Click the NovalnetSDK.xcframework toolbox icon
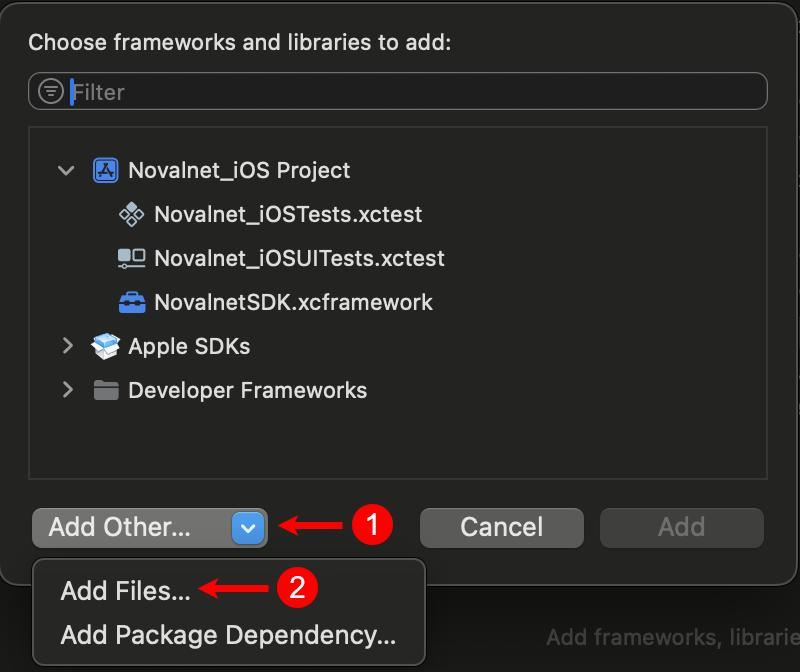This screenshot has width=800, height=672. [131, 302]
